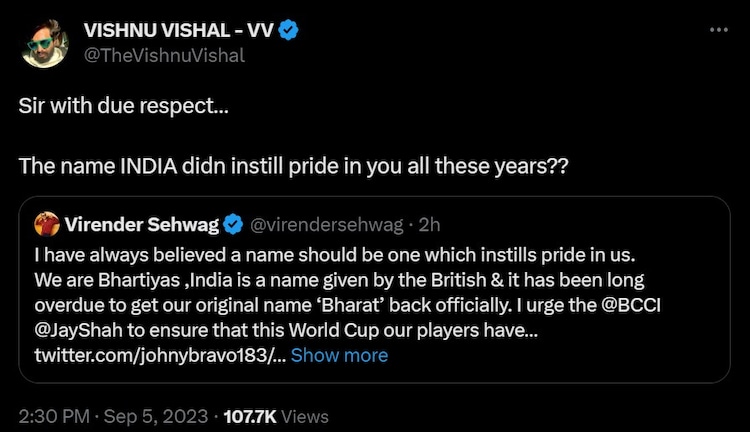Select the "Sir with due respect..." text
The image size is (750, 432).
tap(123, 104)
